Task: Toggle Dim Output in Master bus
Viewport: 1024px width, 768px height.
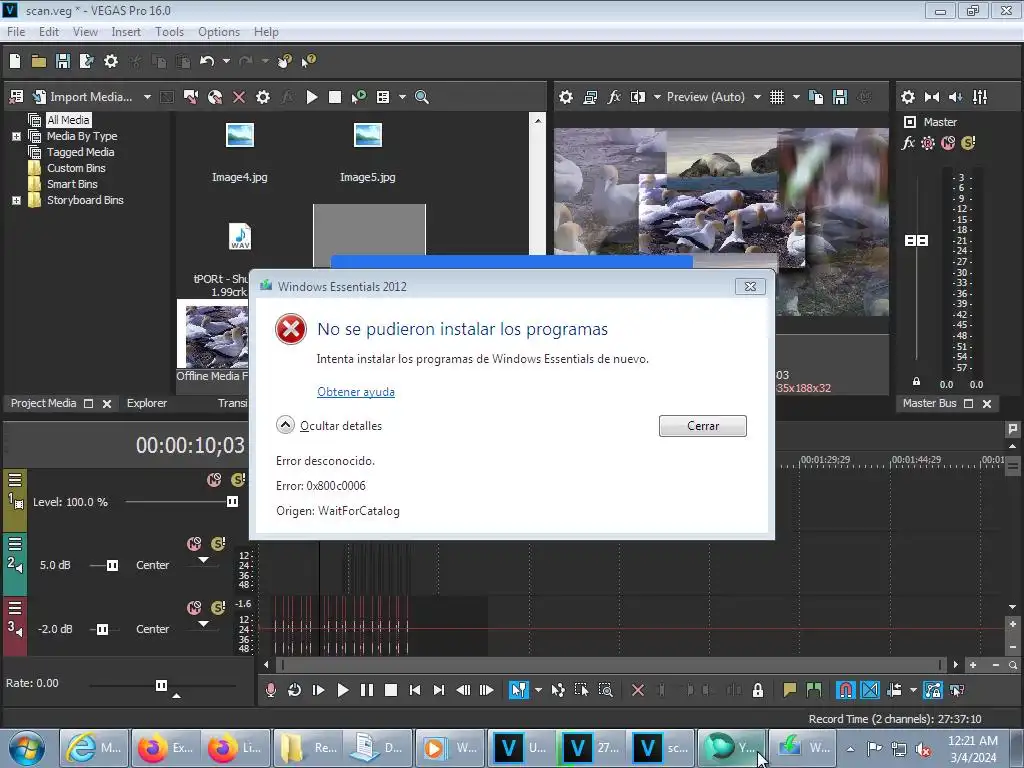Action: pyautogui.click(x=955, y=97)
